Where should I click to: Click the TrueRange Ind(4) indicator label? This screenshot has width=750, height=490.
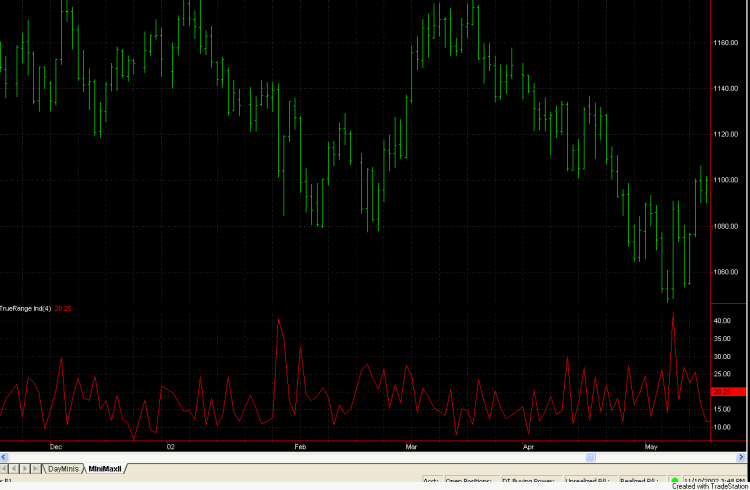(x=25, y=309)
